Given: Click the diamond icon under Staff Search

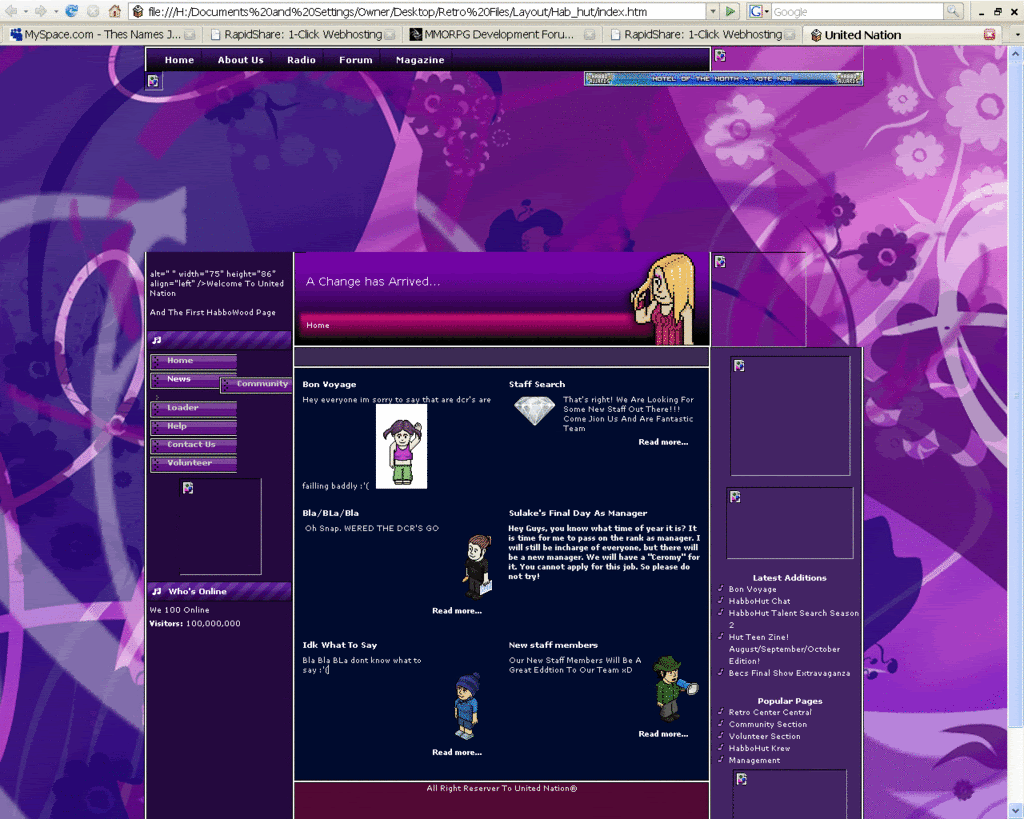Looking at the screenshot, I should click(x=534, y=410).
